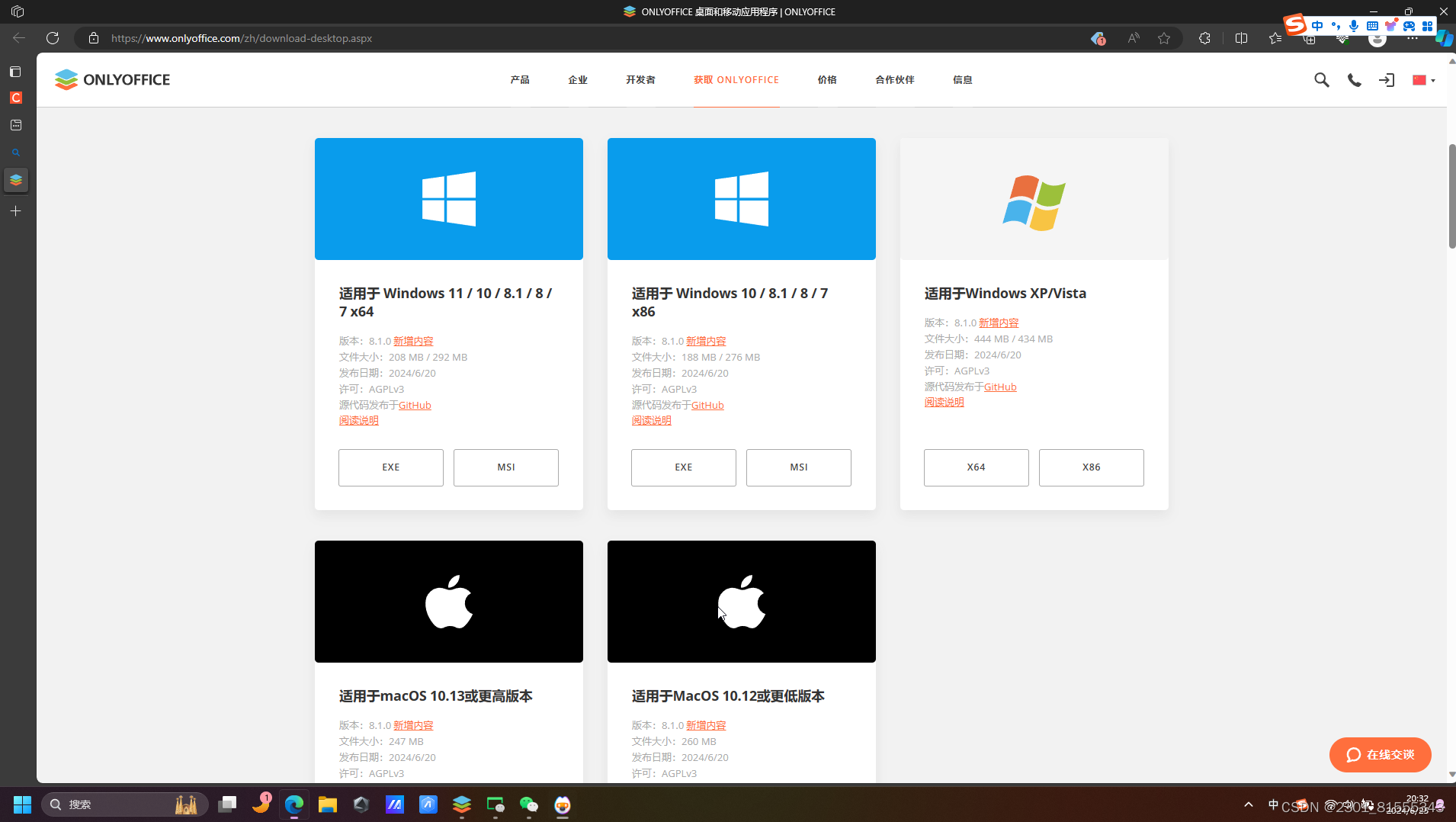Open the 价格 menu
1456x822 pixels.
pyautogui.click(x=827, y=79)
